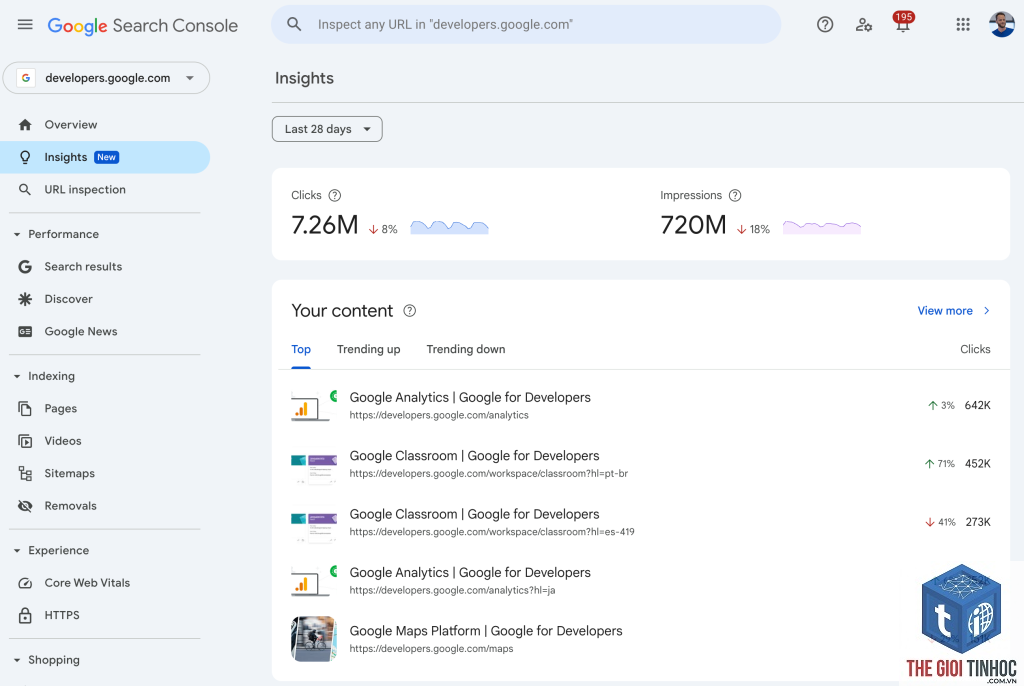Switch to the Trending up tab

[368, 350]
